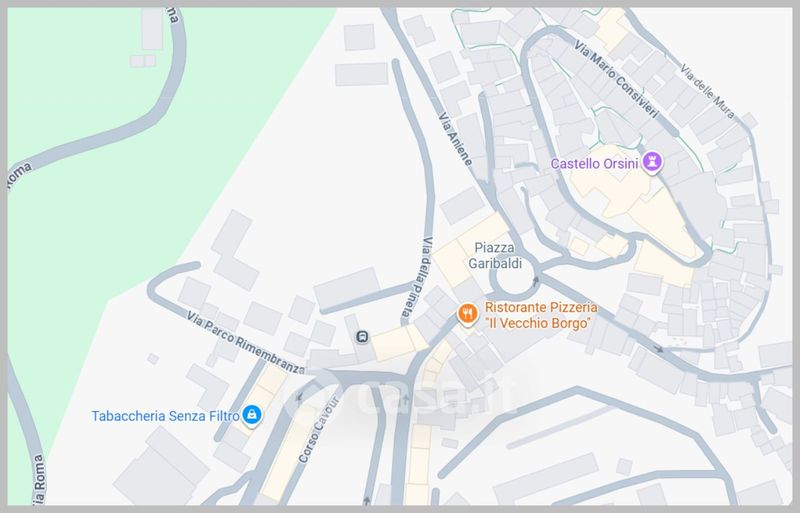
Task: Open Ristorante Pizzeria Il Vecchio Borgo label
Action: [540, 315]
